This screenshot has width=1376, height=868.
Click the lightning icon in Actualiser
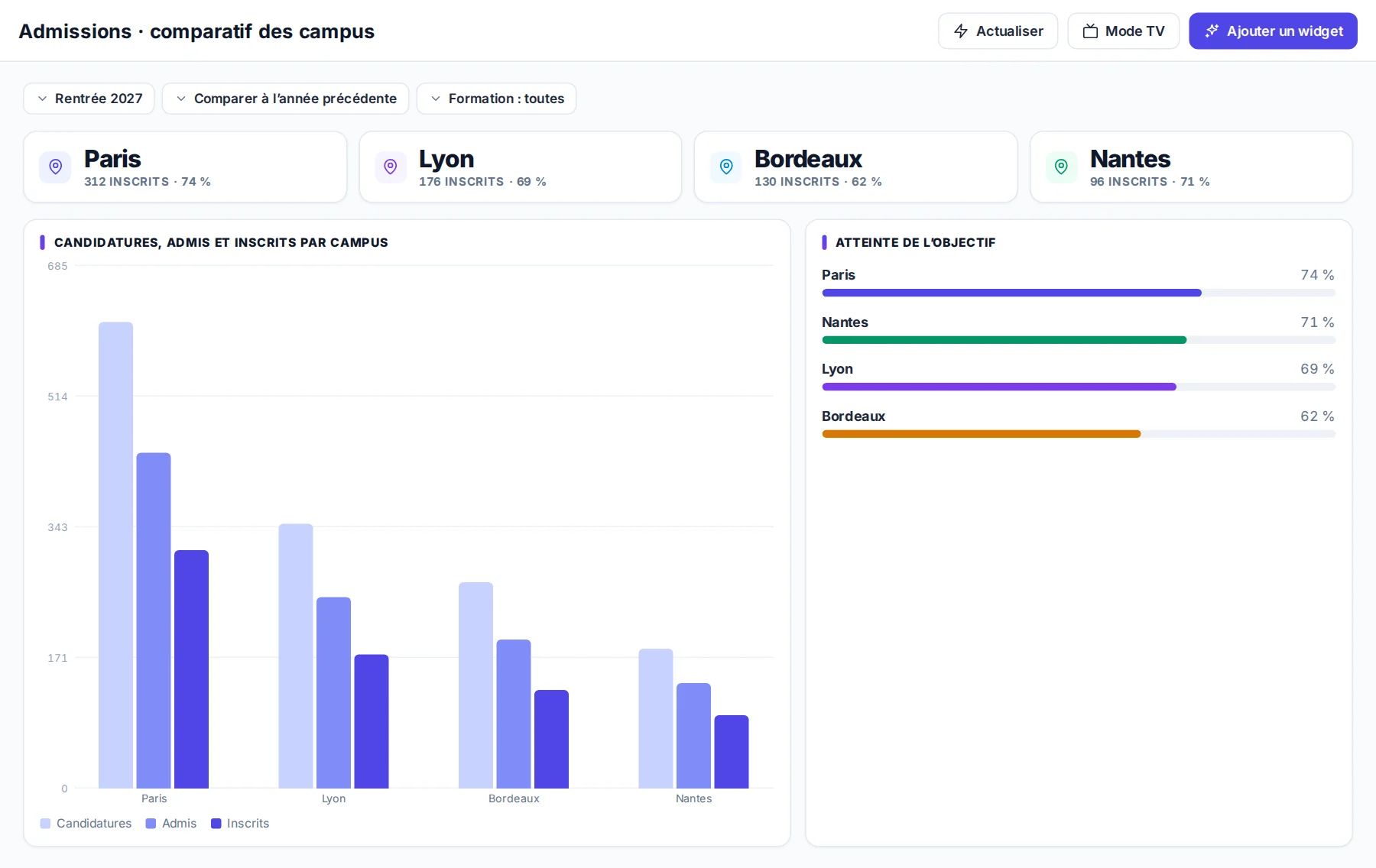961,31
